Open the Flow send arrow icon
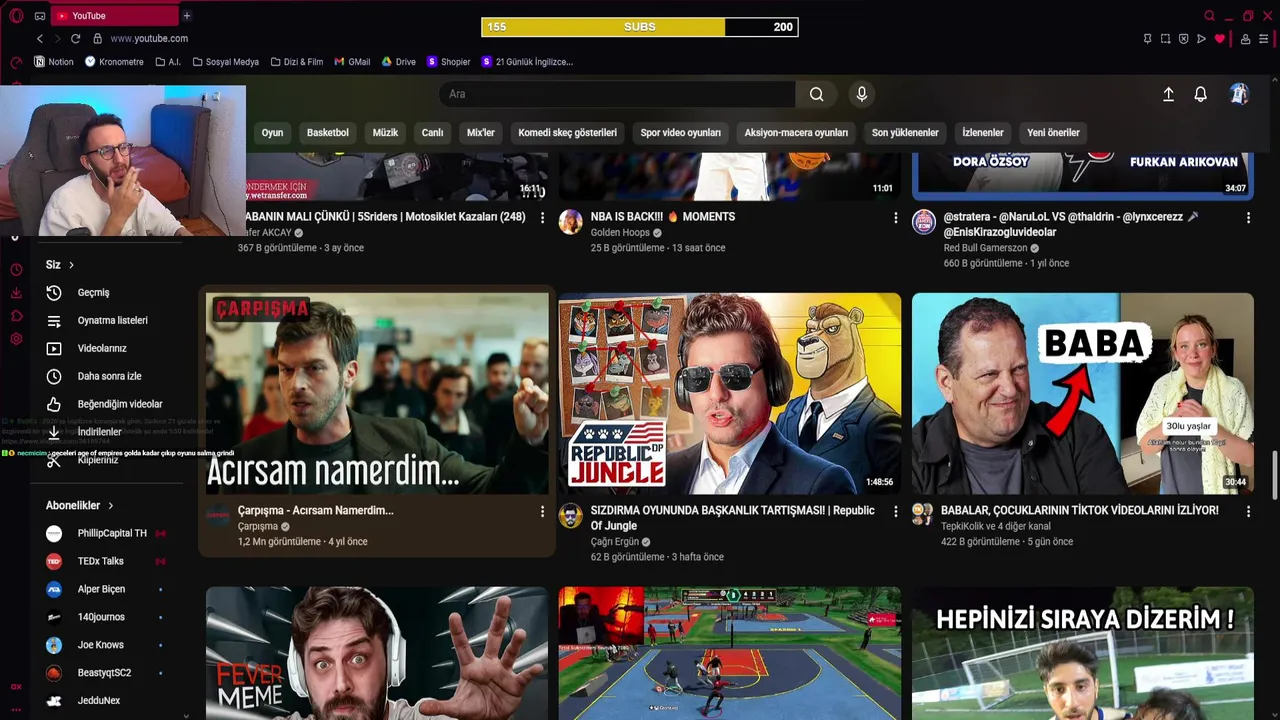 coord(1201,39)
